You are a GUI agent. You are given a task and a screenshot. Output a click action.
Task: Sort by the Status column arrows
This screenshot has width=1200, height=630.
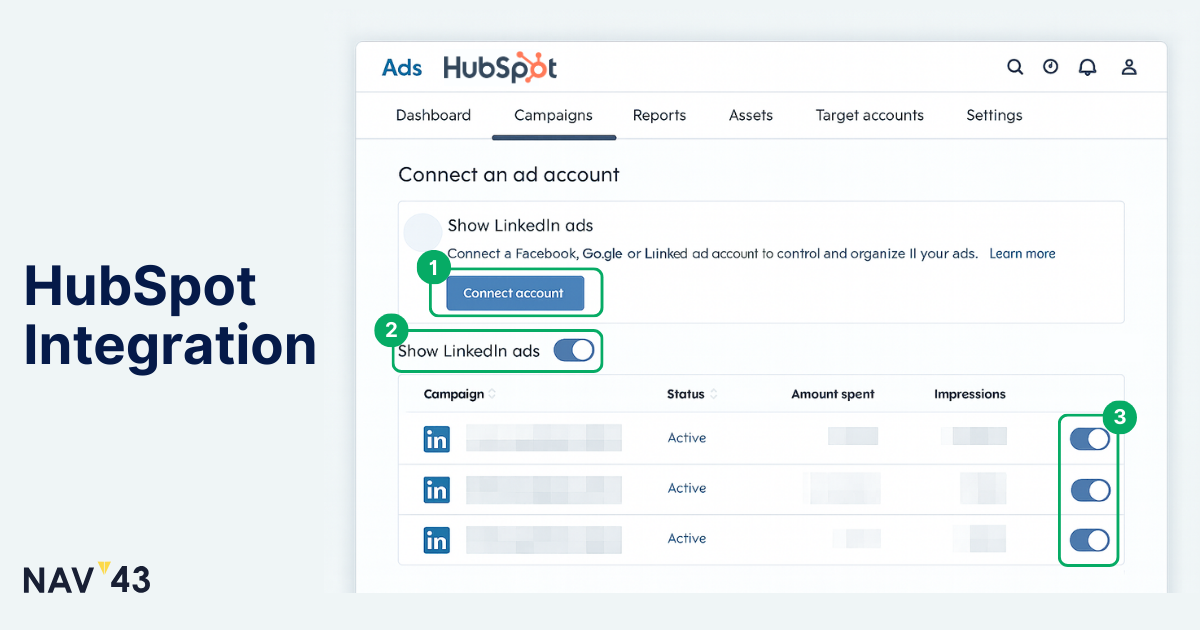pyautogui.click(x=713, y=394)
